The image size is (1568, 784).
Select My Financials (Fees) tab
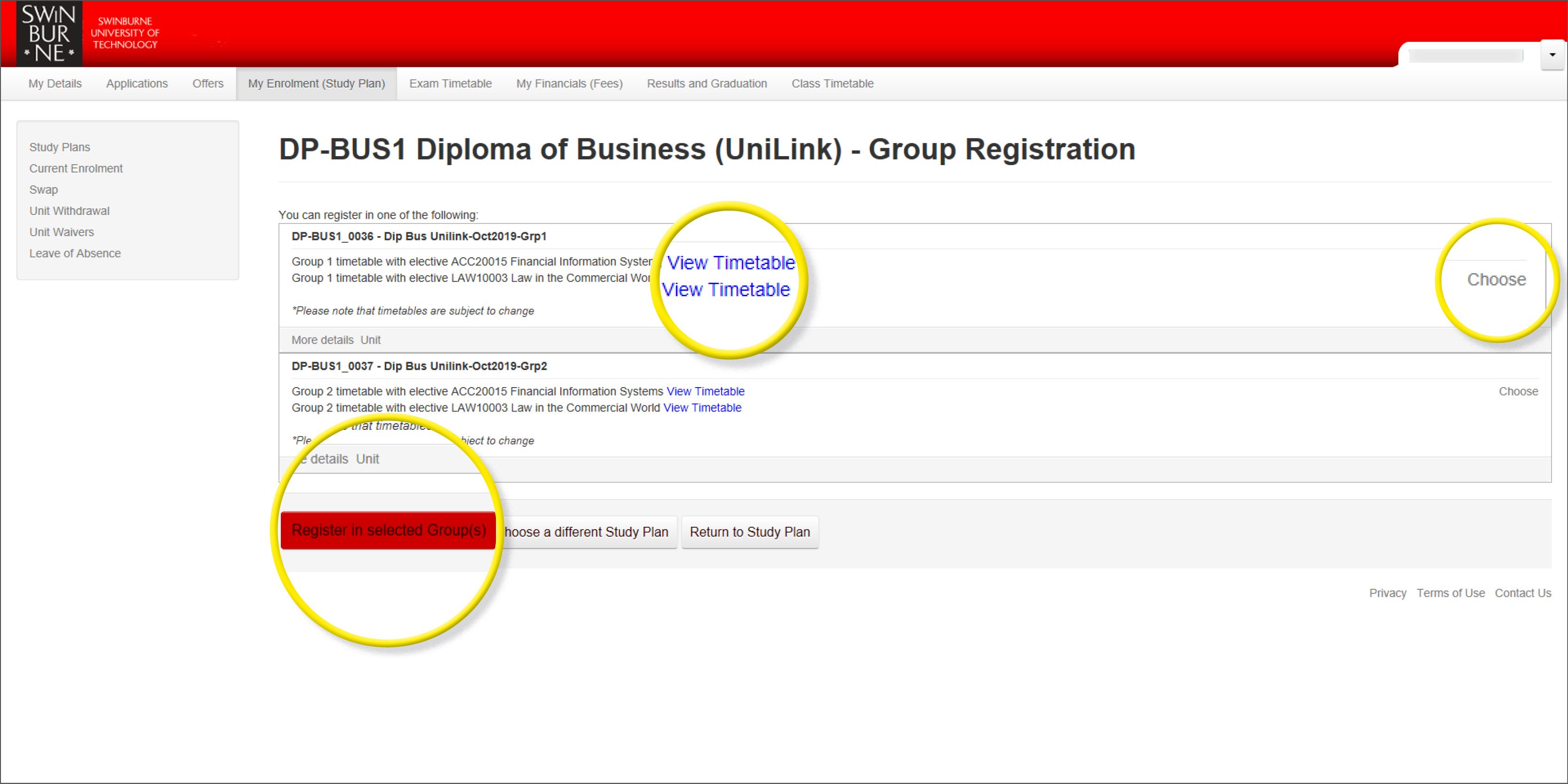click(569, 84)
